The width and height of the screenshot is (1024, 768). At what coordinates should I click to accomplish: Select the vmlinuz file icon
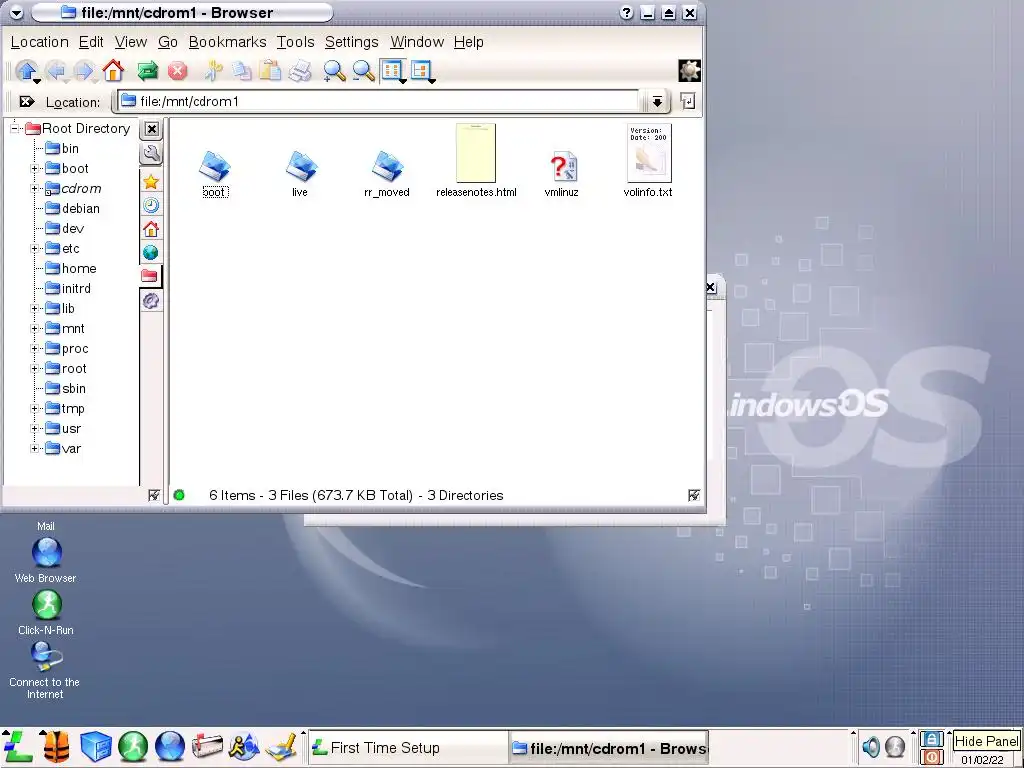[562, 173]
